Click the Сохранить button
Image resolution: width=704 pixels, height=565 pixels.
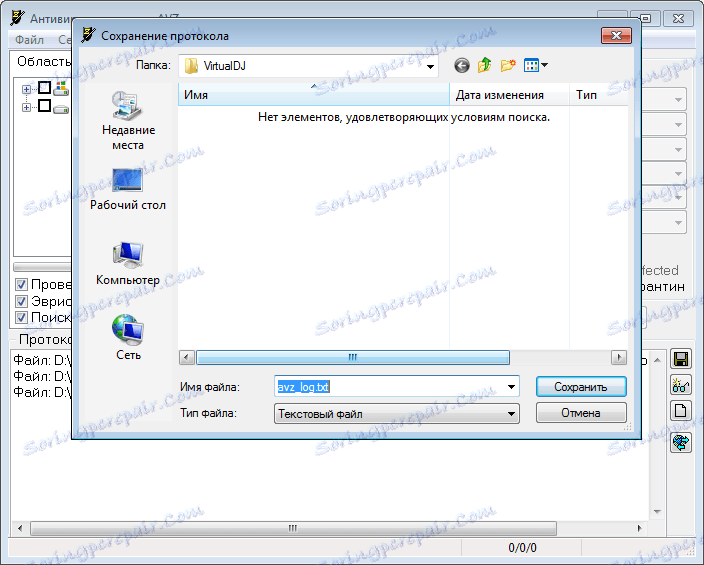coord(581,387)
